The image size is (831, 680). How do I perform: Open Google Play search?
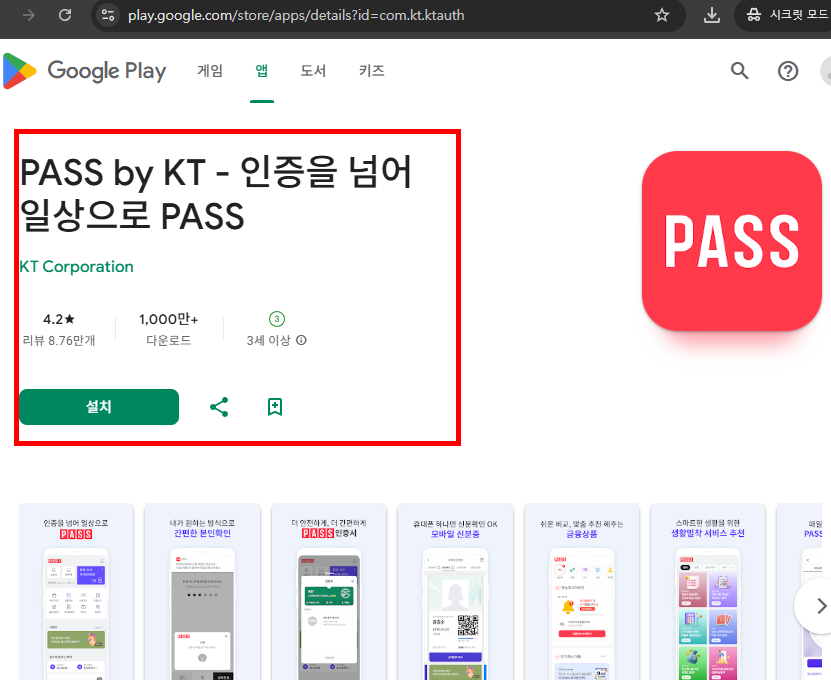point(739,71)
